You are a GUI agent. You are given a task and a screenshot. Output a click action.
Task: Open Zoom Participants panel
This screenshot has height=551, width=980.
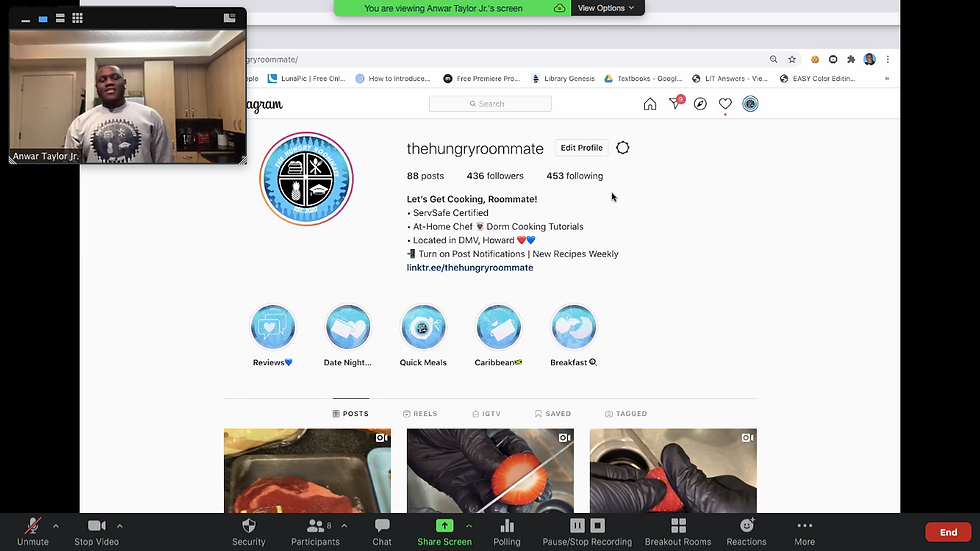[315, 532]
